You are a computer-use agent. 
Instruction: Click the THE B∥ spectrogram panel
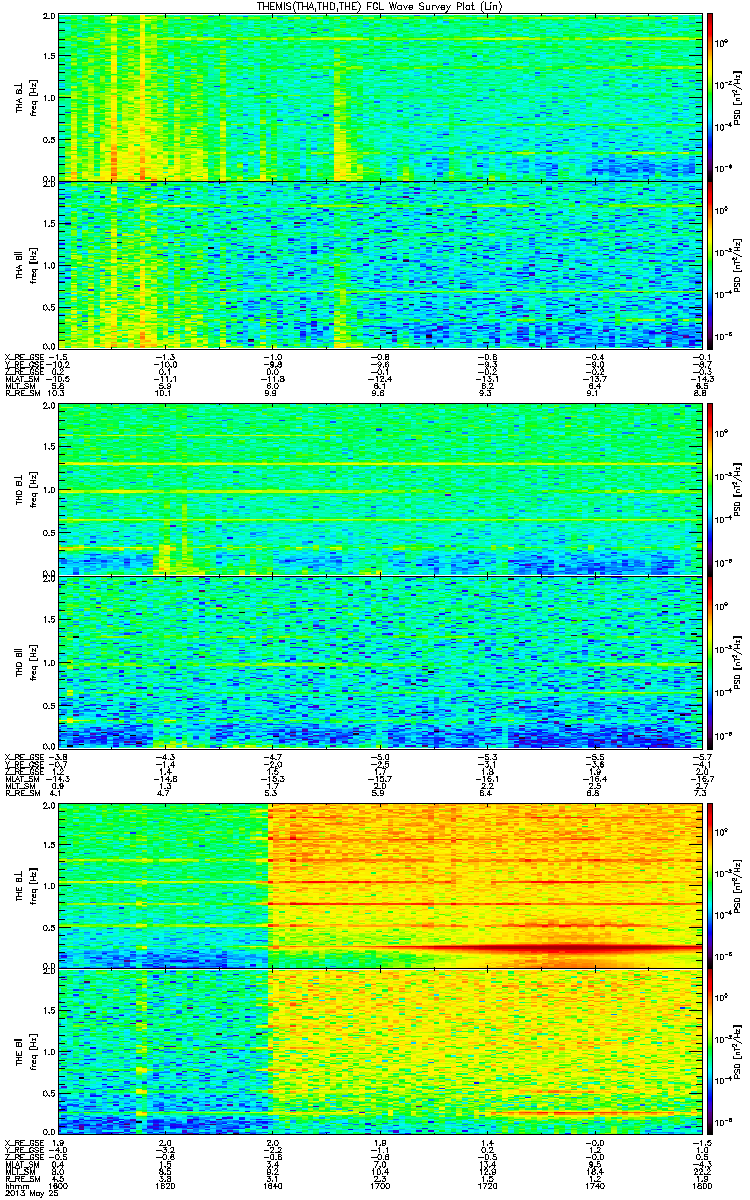379,1051
